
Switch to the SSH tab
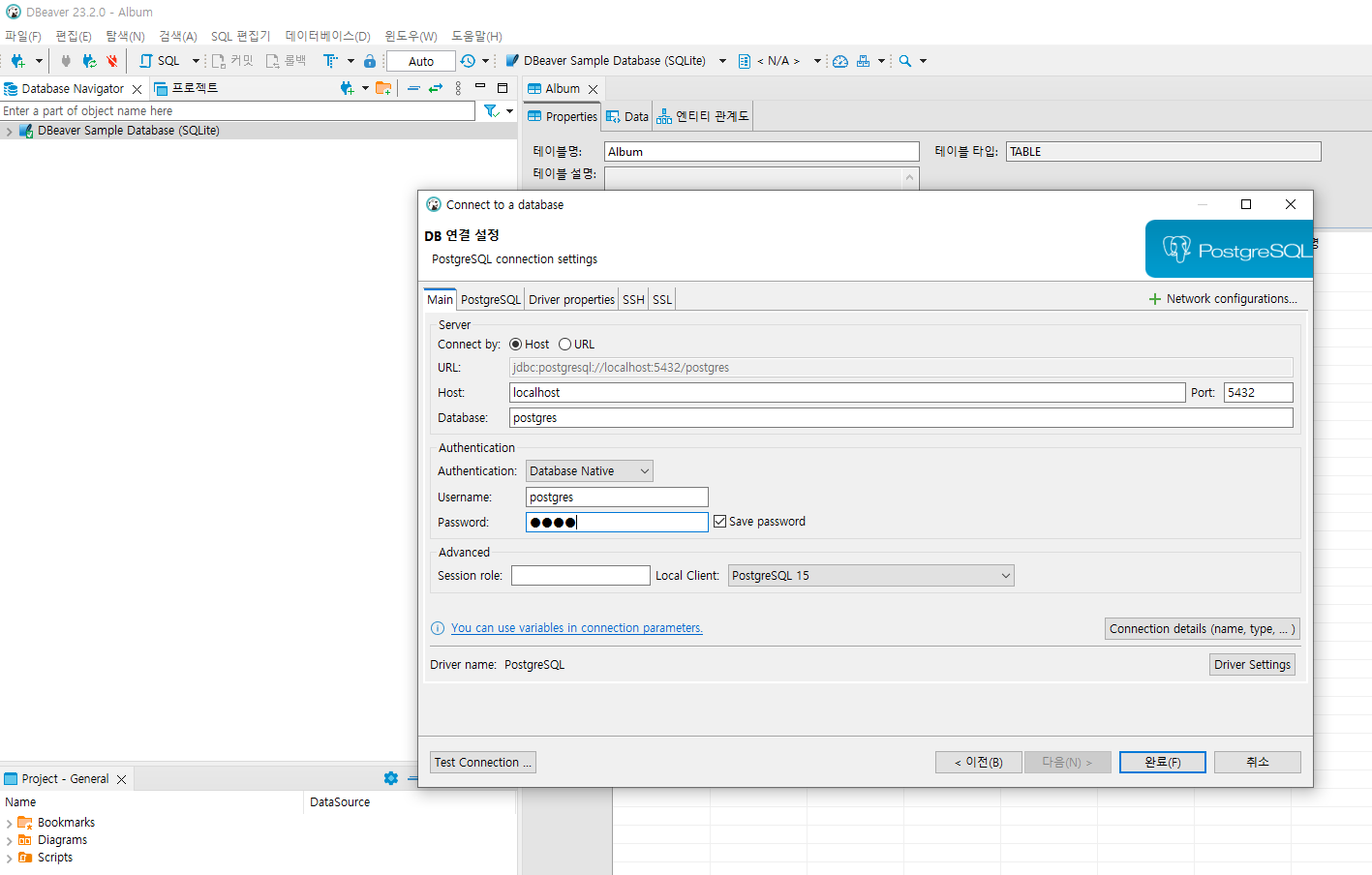click(x=633, y=300)
